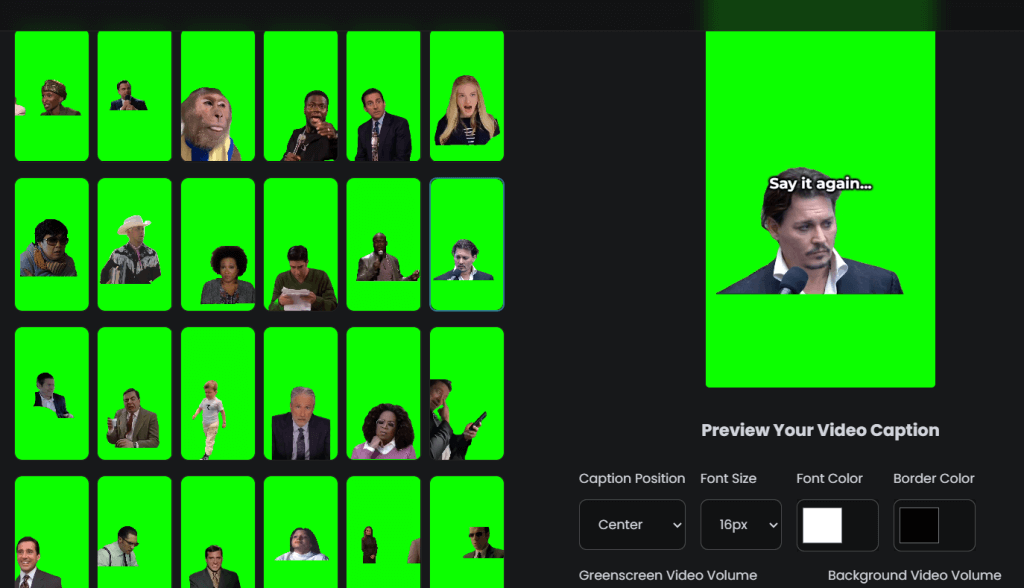
Task: Open the white Font Color swatch
Action: point(821,525)
